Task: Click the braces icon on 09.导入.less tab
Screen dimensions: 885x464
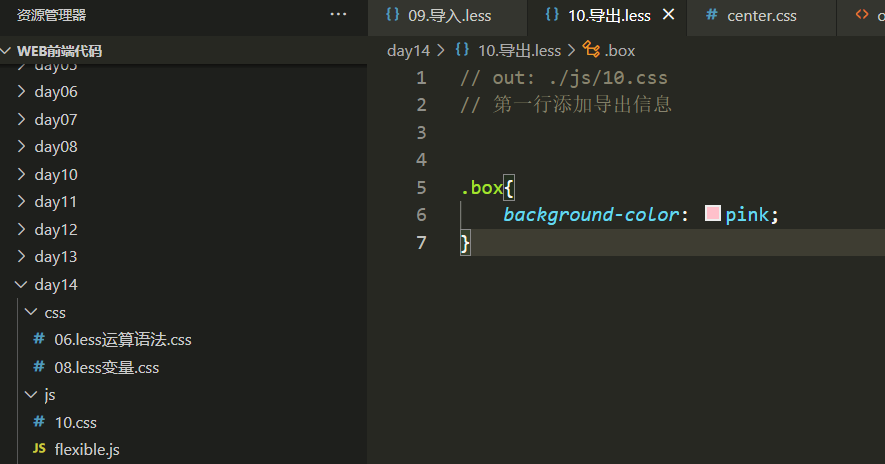Action: click(392, 14)
